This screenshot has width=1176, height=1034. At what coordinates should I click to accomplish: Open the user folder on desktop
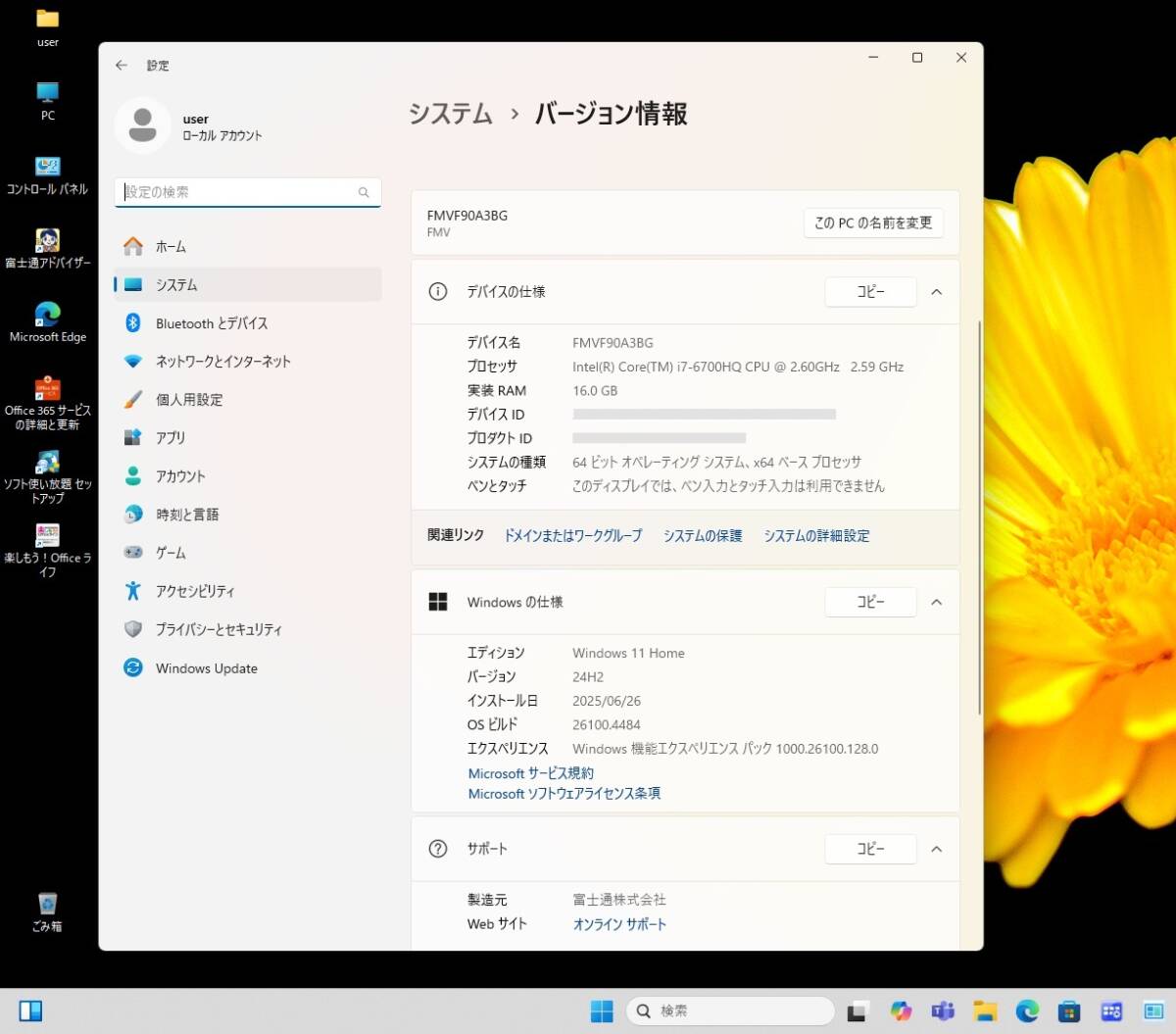(48, 27)
